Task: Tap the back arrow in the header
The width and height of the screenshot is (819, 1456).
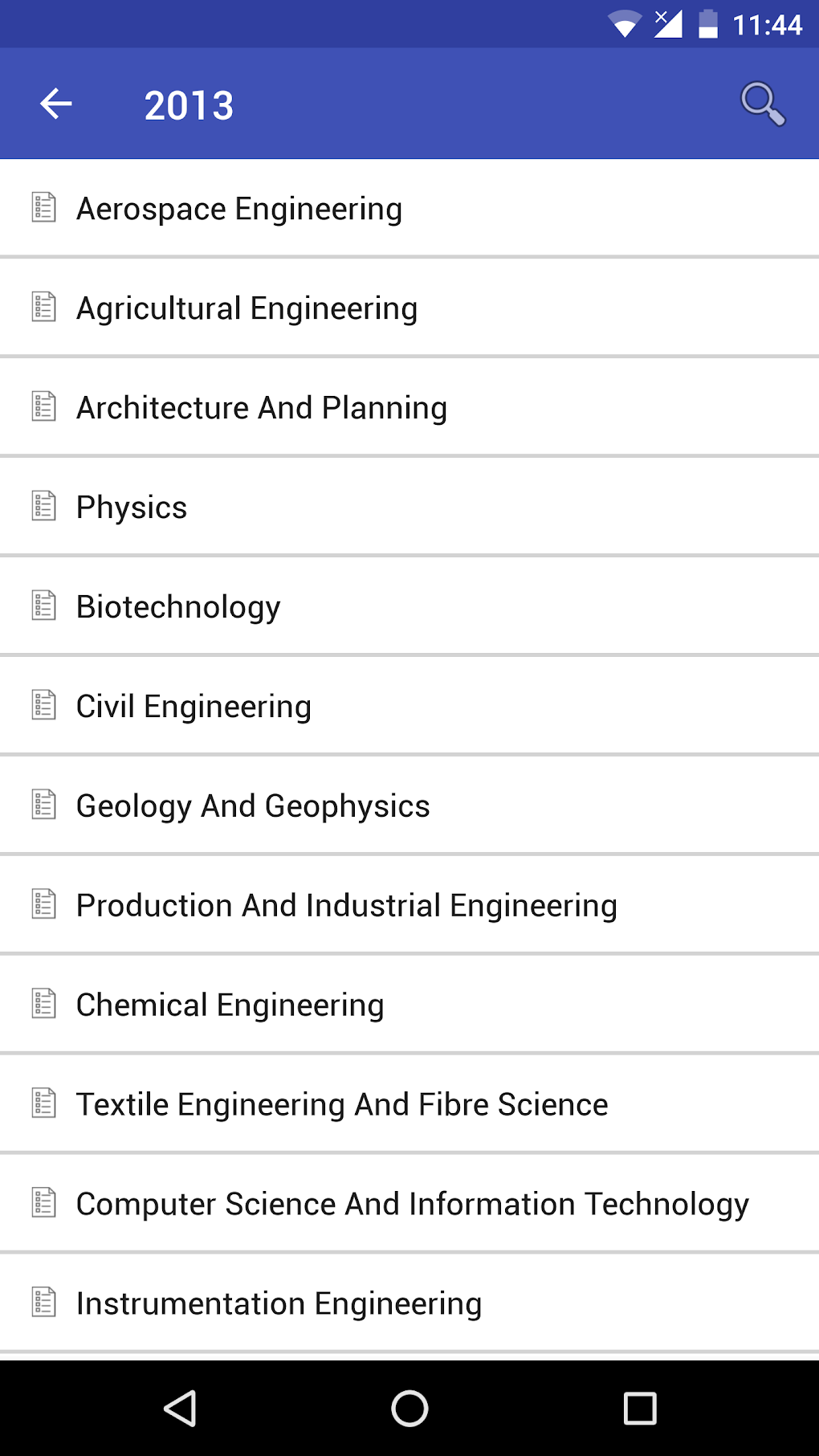Action: point(56,104)
